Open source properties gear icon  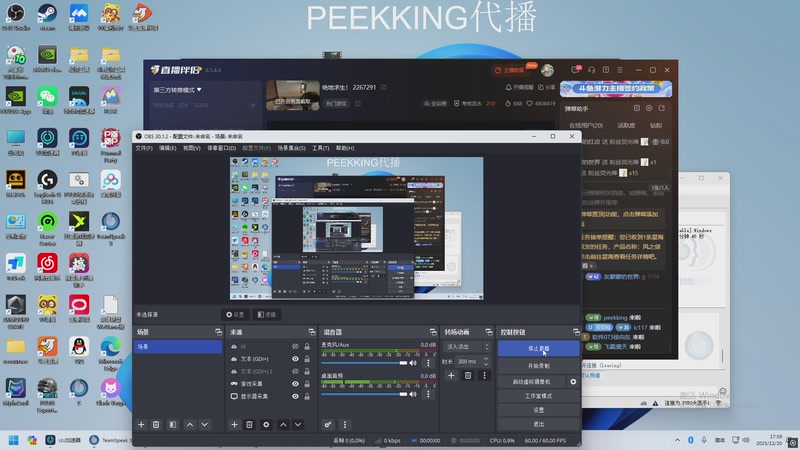point(266,424)
